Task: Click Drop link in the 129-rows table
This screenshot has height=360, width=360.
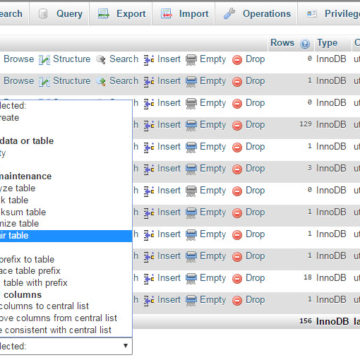Action: [x=255, y=125]
